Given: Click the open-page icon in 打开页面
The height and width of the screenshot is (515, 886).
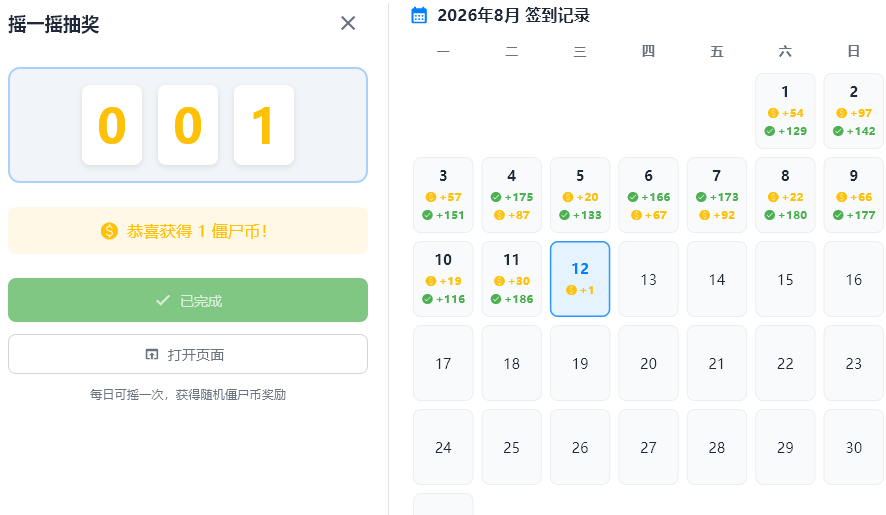Looking at the screenshot, I should point(151,354).
